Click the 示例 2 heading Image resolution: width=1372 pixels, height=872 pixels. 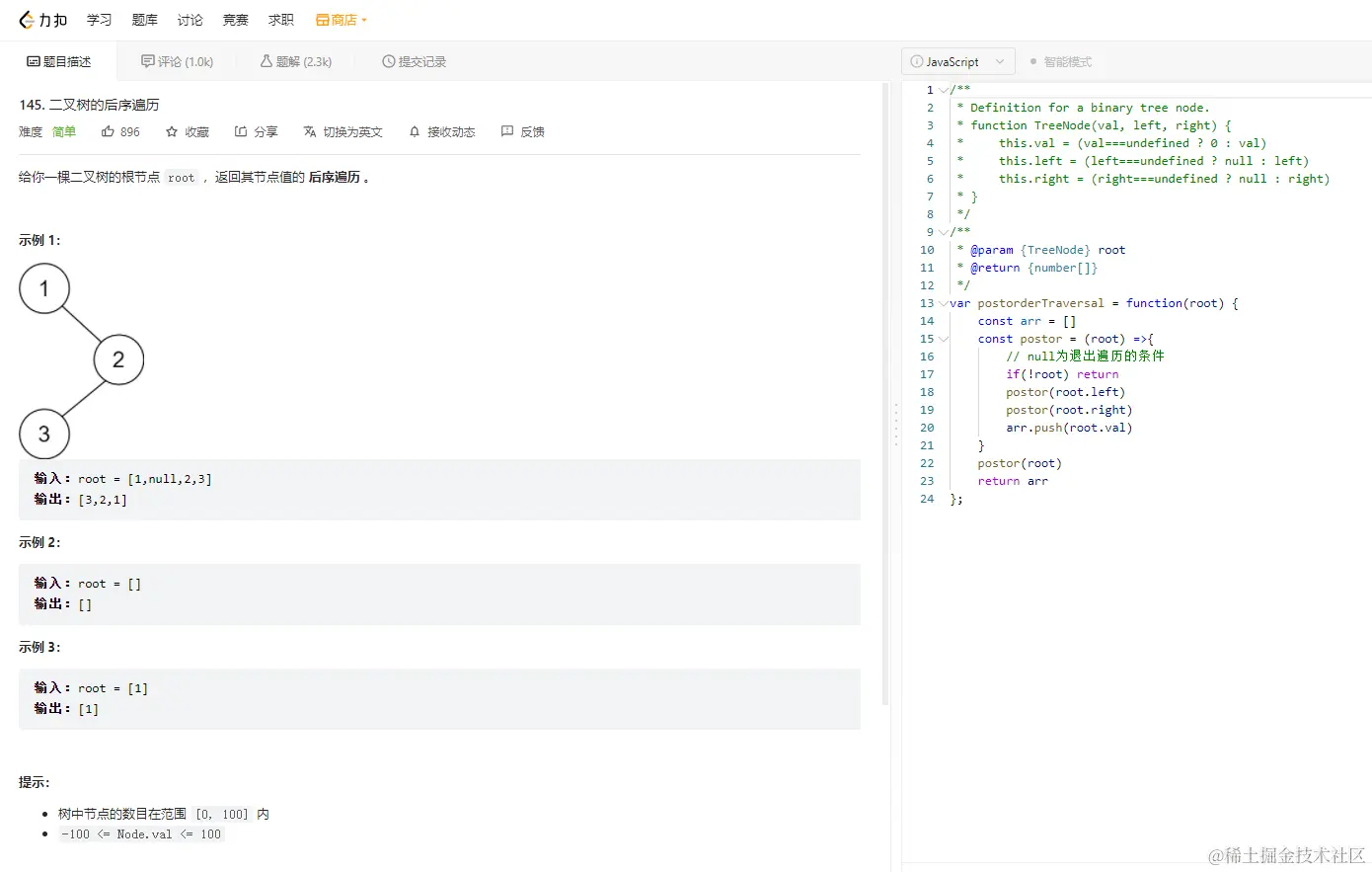point(39,542)
